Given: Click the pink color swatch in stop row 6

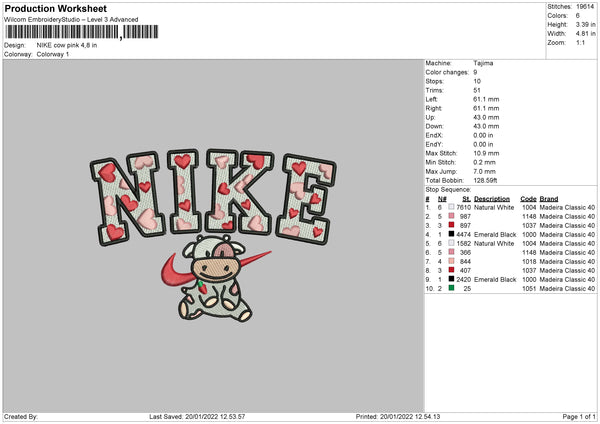Looking at the screenshot, I should click(x=451, y=252).
